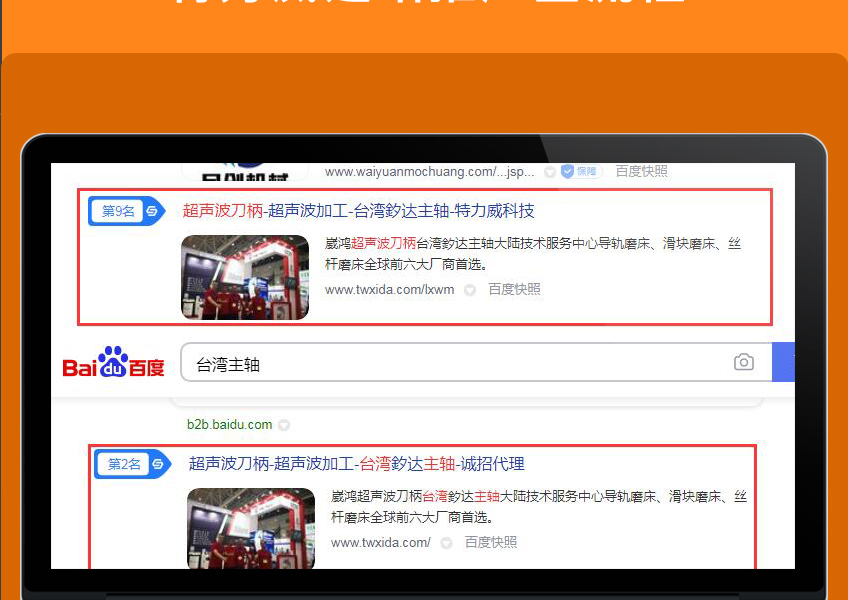Open the www.twxida.com/ URL in the 诚招代理 result

coord(381,542)
